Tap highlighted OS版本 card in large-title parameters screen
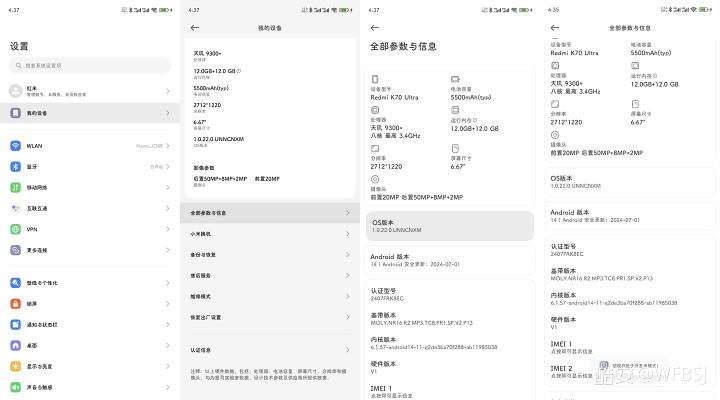 tap(450, 226)
